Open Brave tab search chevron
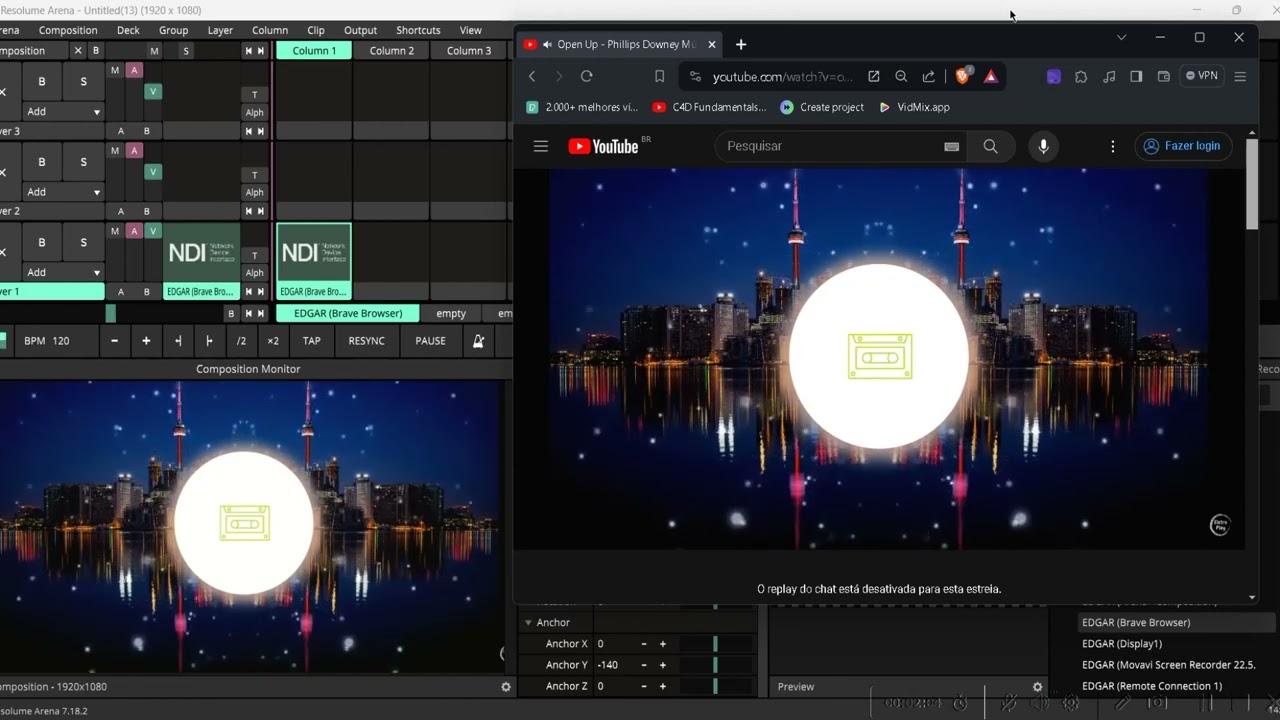The height and width of the screenshot is (720, 1280). (x=1121, y=37)
